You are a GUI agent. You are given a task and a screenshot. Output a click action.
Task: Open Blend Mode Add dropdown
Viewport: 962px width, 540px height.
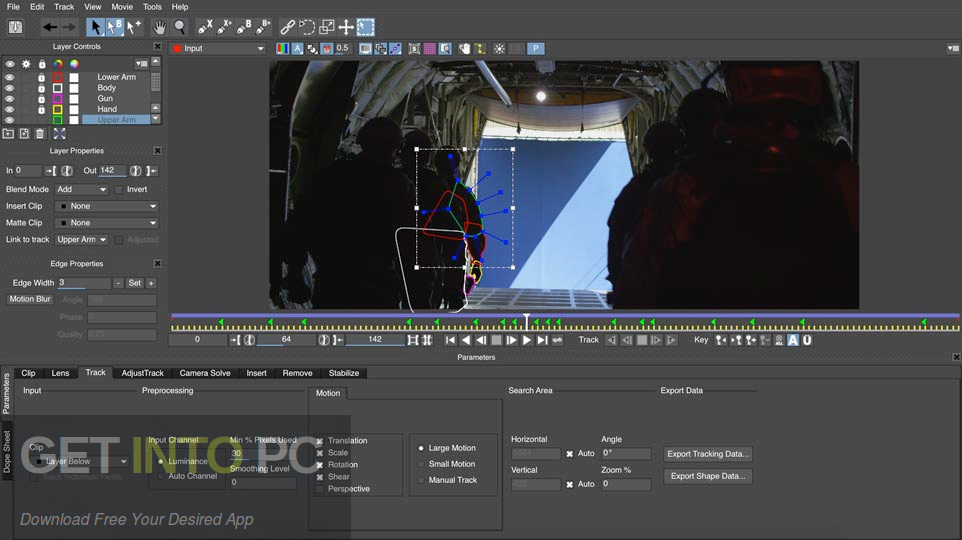point(82,190)
